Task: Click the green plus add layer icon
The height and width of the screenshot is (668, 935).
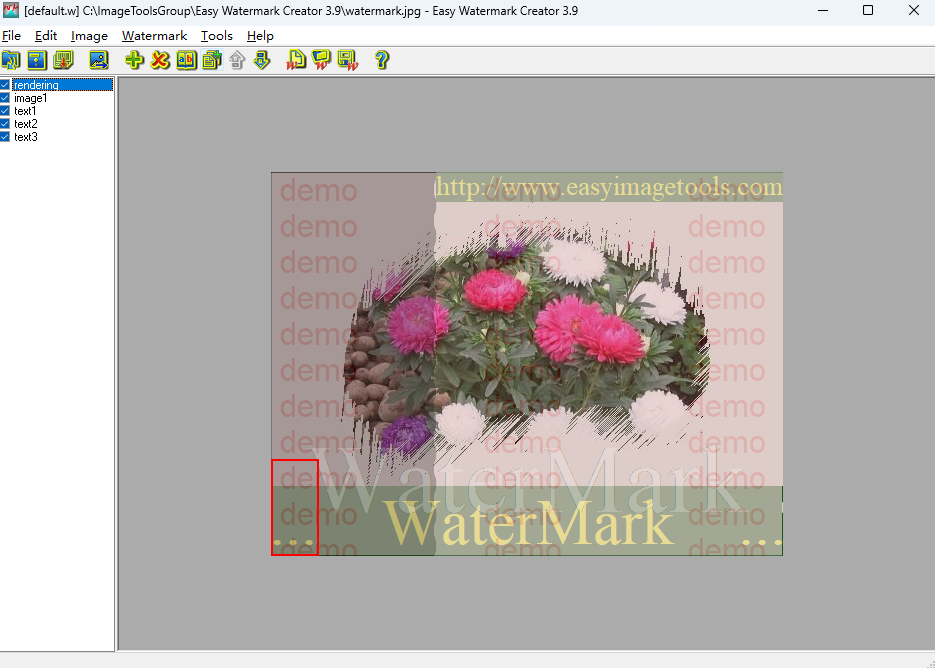Action: click(134, 61)
